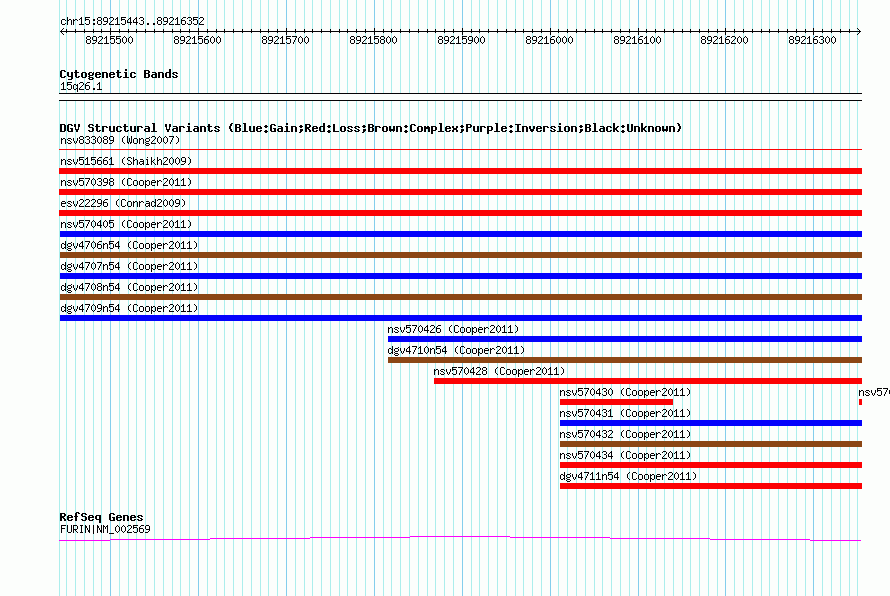Image resolution: width=890 pixels, height=596 pixels.
Task: Select the nsv515661 (Shaikh2009) label
Action: (126, 161)
